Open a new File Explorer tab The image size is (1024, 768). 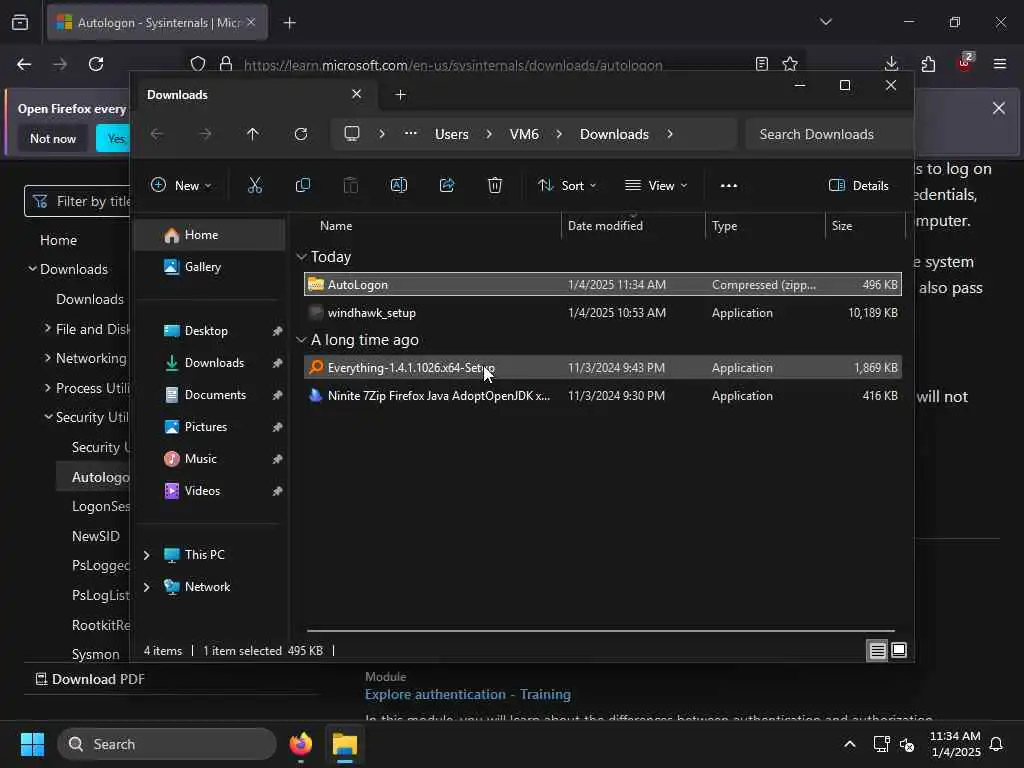pos(400,95)
